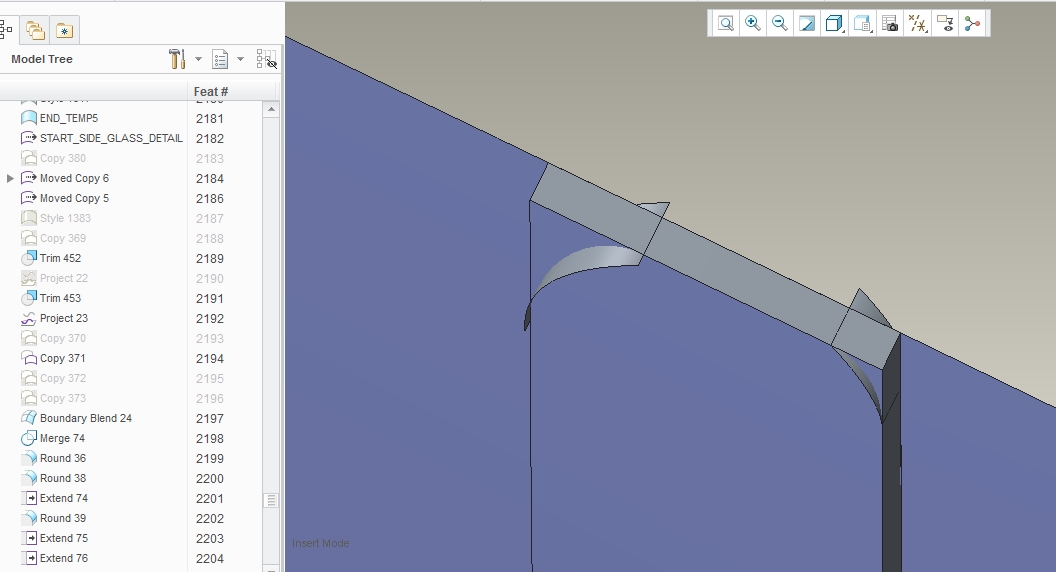The width and height of the screenshot is (1056, 572).
Task: Select the Moved Copy 5 feature
Action: point(74,198)
